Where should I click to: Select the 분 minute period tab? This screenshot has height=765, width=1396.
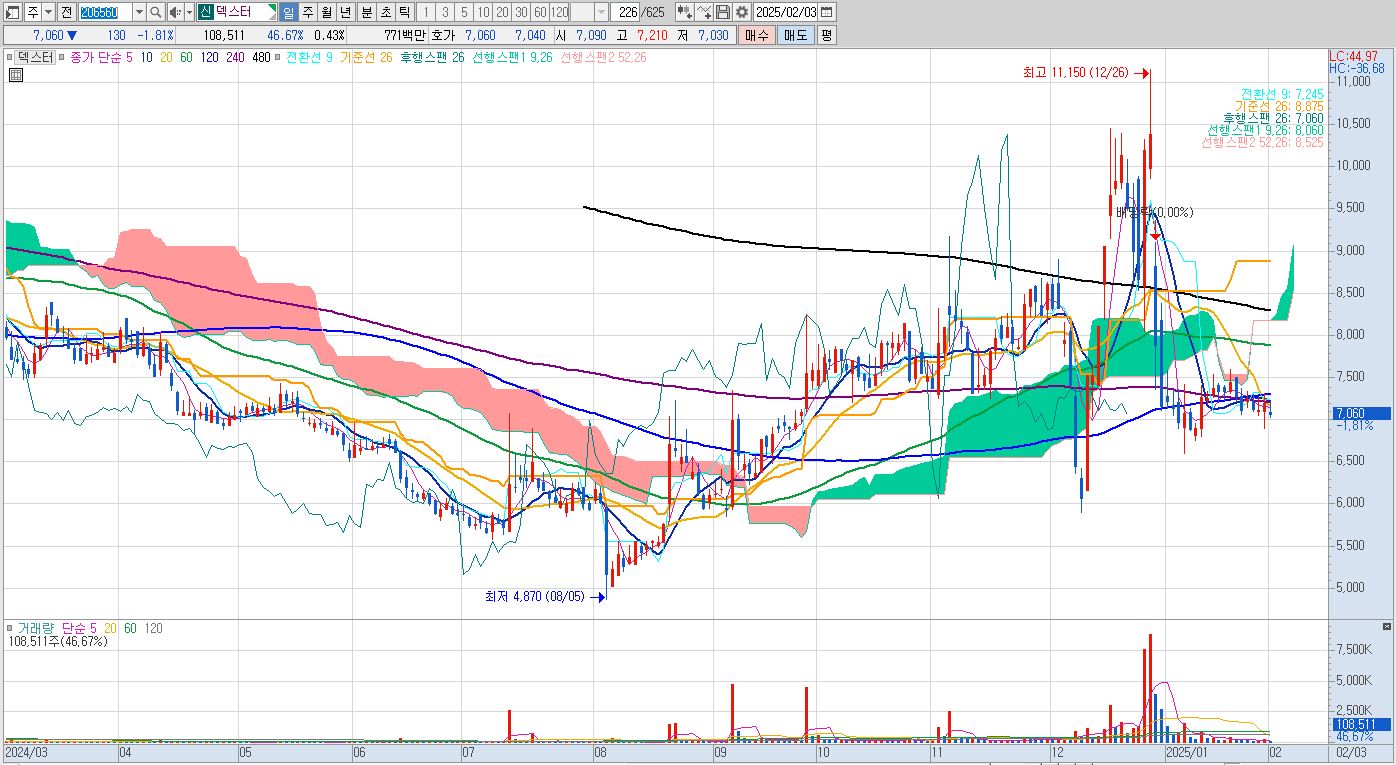click(x=366, y=12)
